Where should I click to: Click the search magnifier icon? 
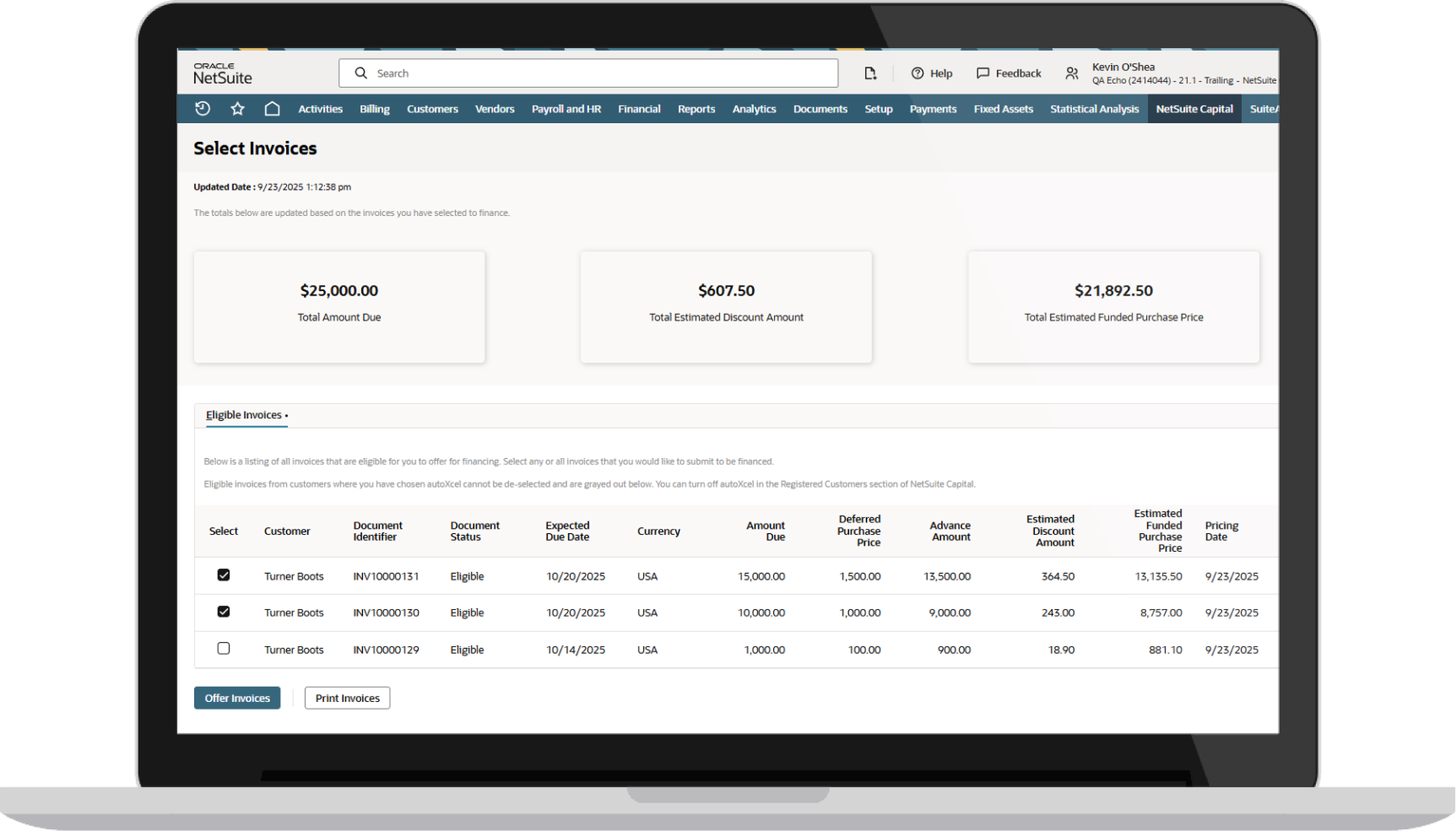click(x=360, y=73)
